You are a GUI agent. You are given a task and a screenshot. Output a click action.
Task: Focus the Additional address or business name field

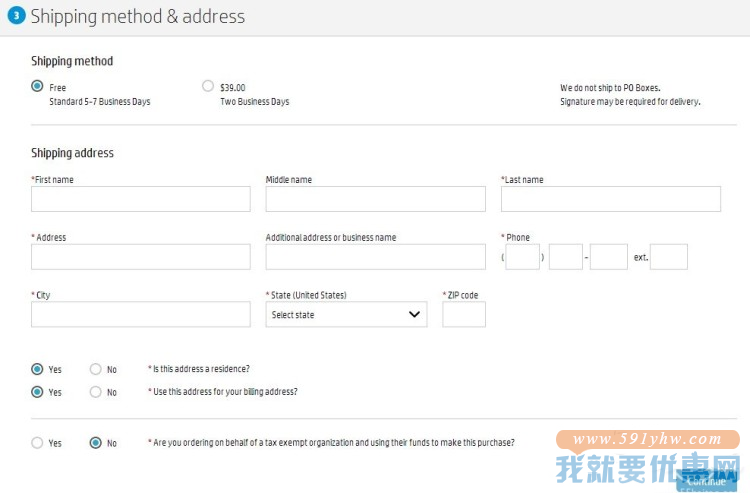[x=376, y=257]
